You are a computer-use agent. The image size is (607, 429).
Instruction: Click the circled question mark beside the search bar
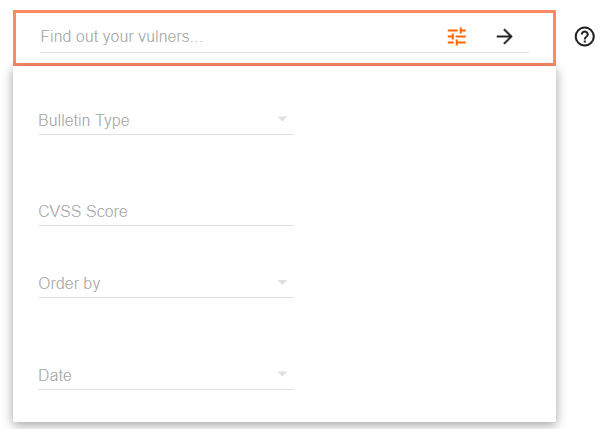(585, 37)
